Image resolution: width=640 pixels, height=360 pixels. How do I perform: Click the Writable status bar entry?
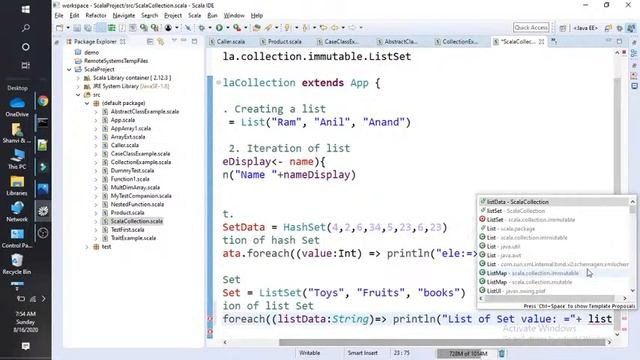pos(309,353)
